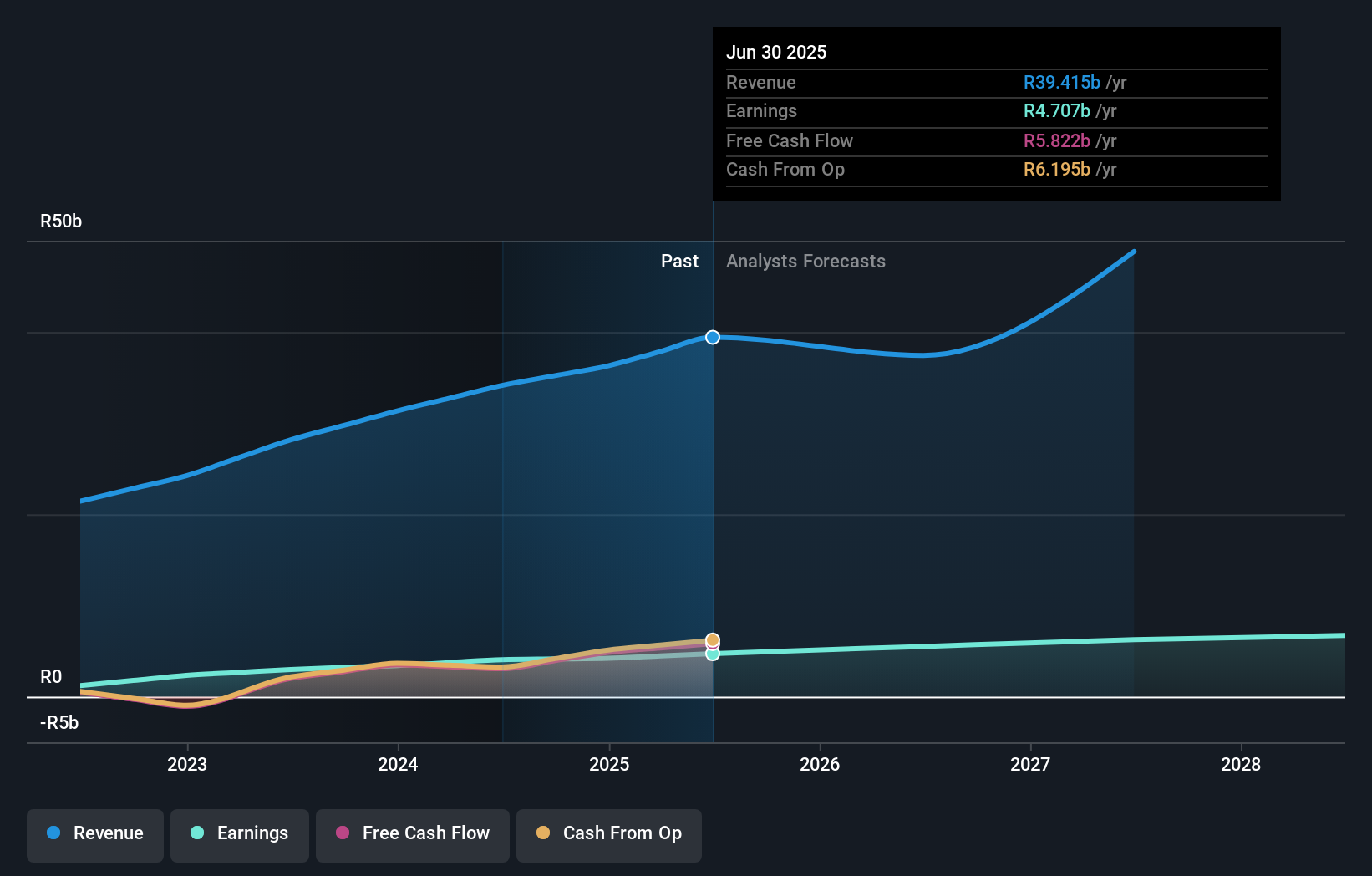Click the orange Cash From Op dot icon
Viewport: 1372px width, 876px height.
542,833
